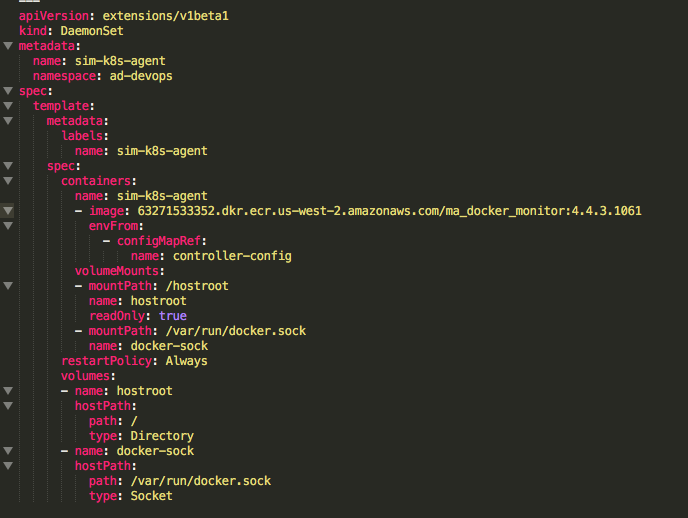
Task: Click the readOnly true value
Action: [173, 316]
